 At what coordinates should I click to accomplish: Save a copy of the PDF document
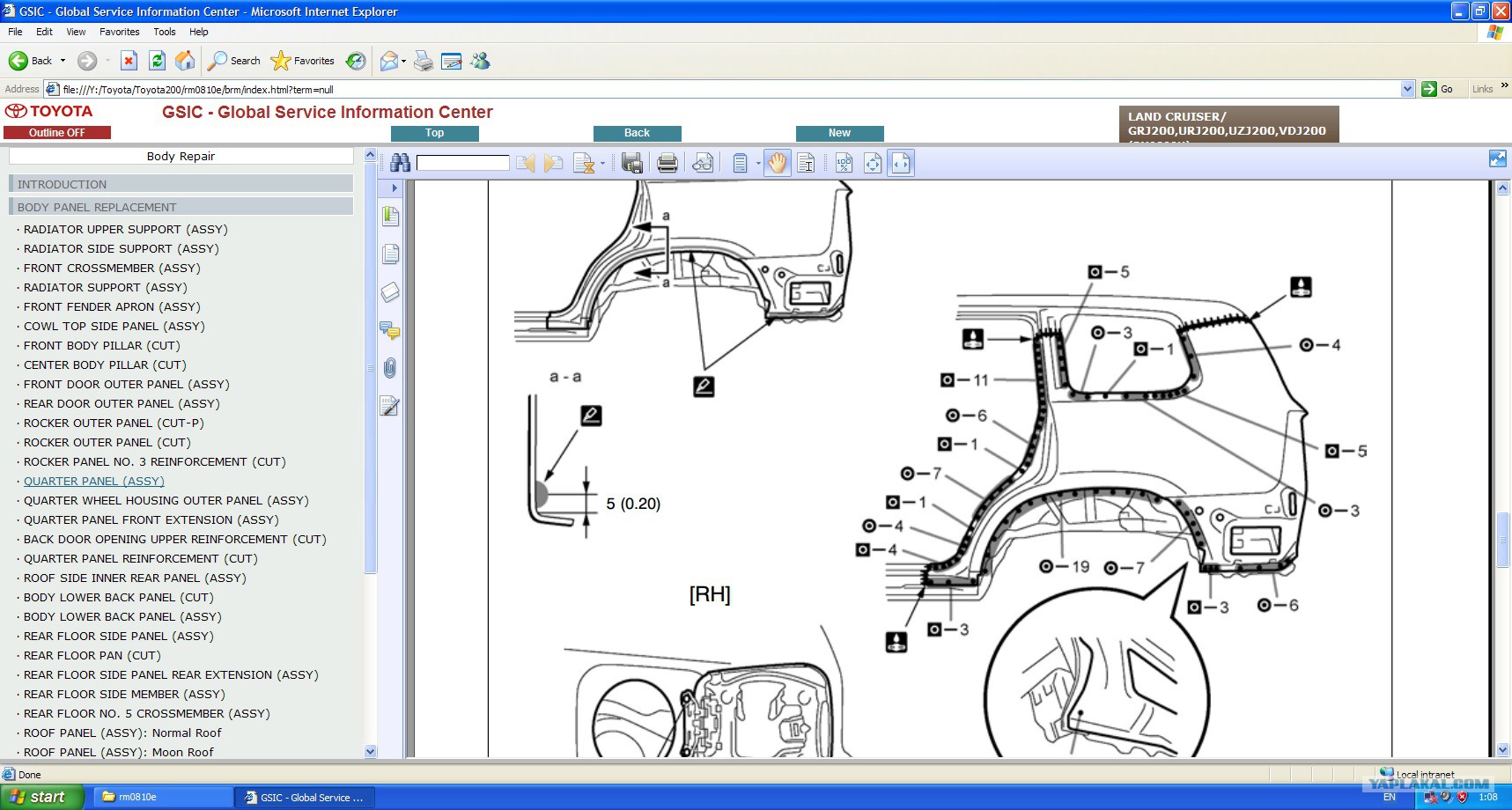632,163
